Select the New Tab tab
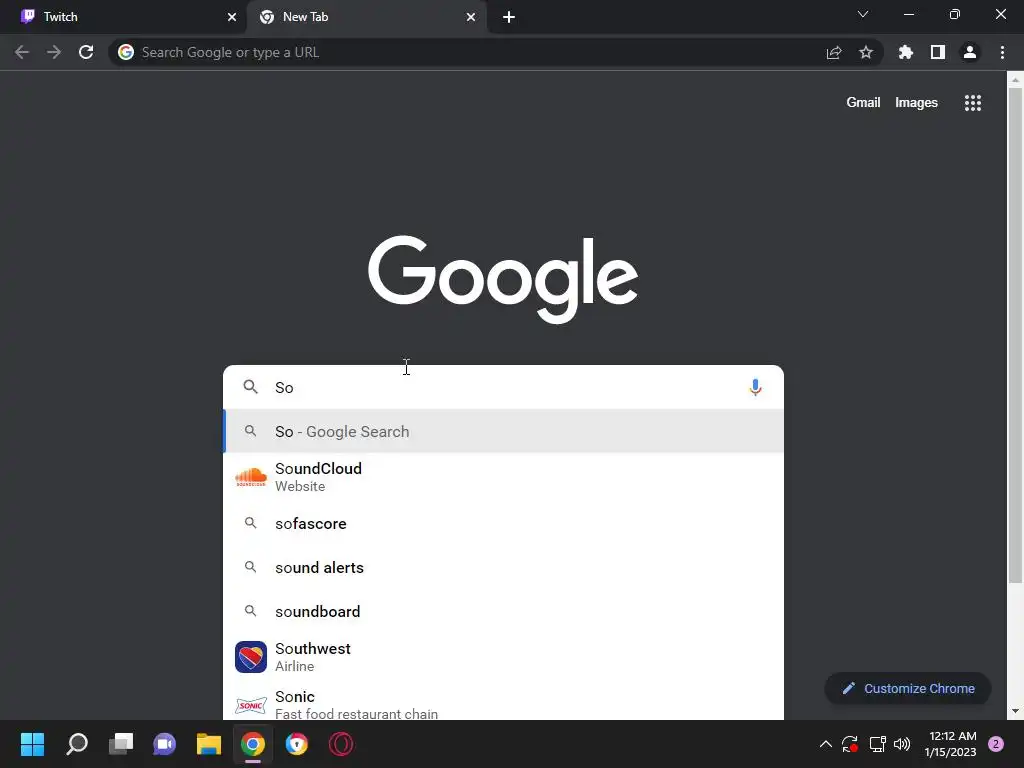 pos(366,17)
